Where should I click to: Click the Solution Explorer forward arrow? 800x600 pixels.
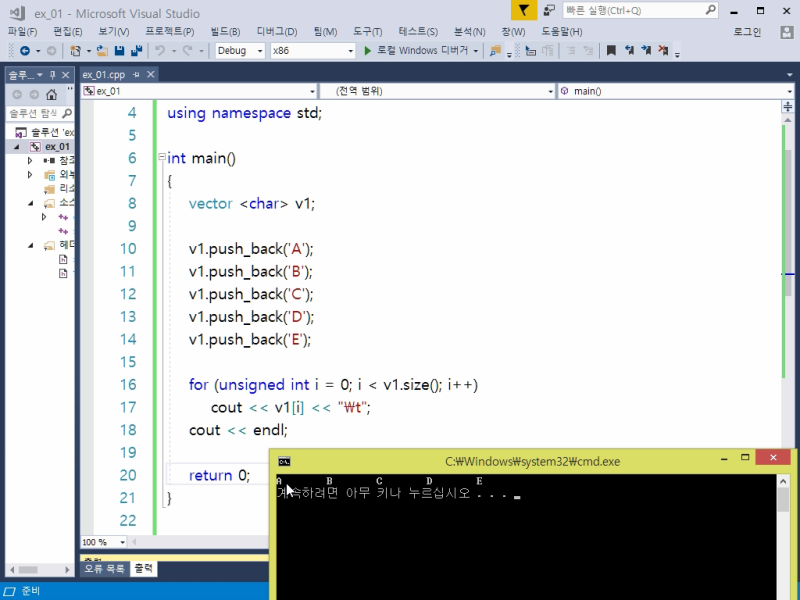[34, 94]
